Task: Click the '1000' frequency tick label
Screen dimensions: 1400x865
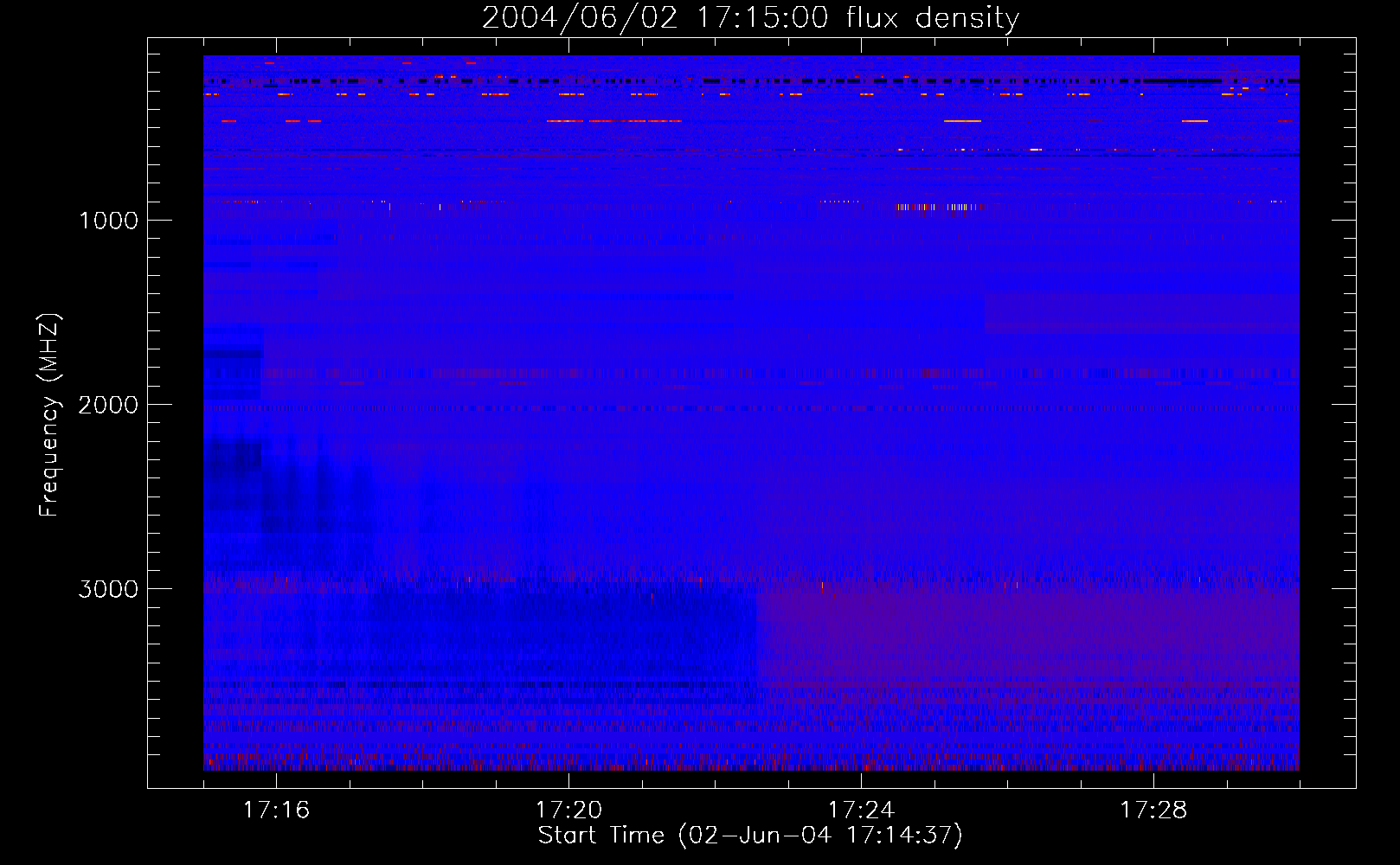Action: 109,221
